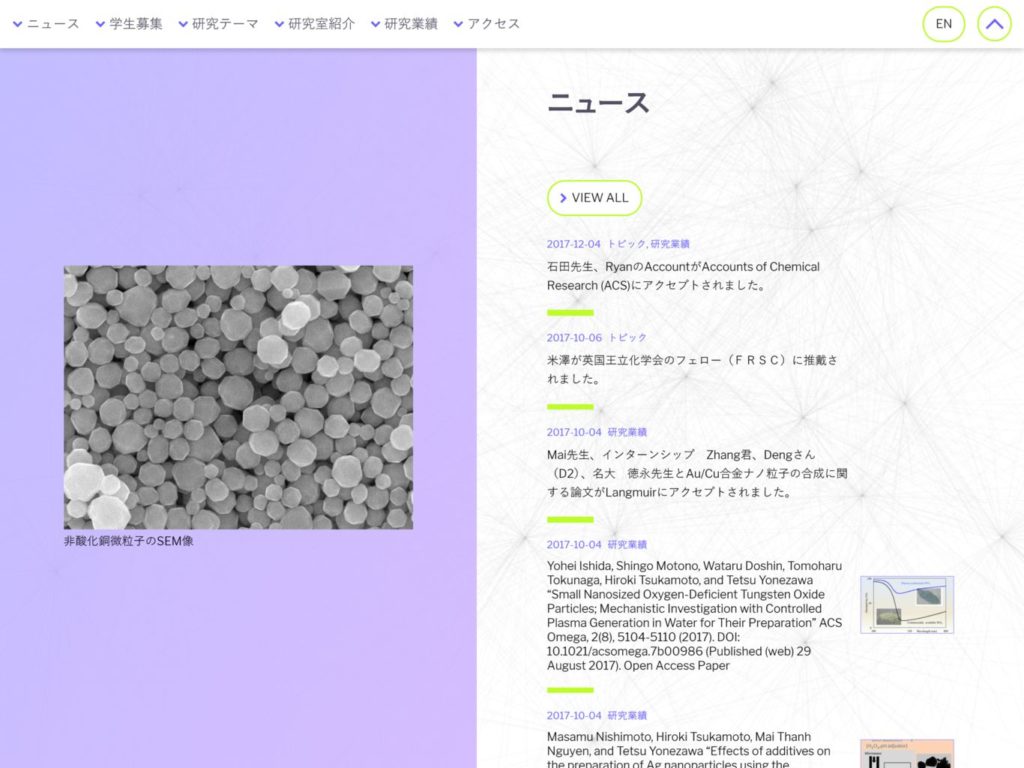This screenshot has width=1024, height=768.
Task: Click the SEM image of copper particles
Action: click(238, 396)
